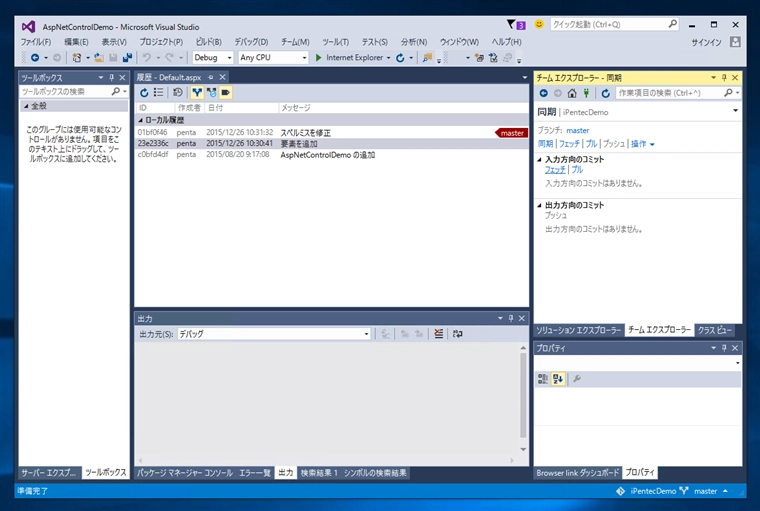The width and height of the screenshot is (760, 511).
Task: Toggle the remote branches icon in history
Action: pyautogui.click(x=211, y=92)
